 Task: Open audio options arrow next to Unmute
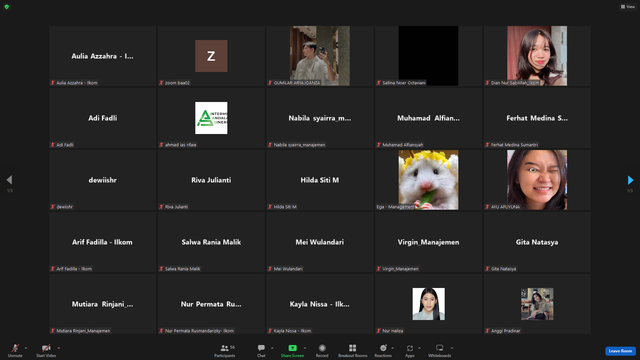26,348
